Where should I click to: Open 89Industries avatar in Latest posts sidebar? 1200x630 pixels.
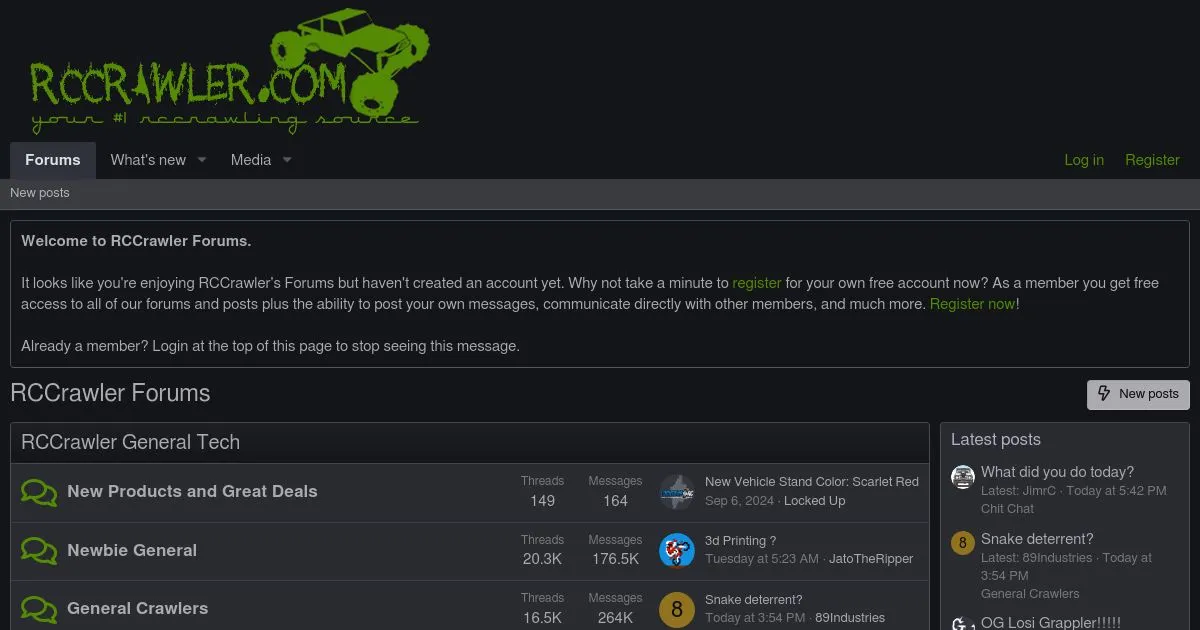click(x=963, y=544)
